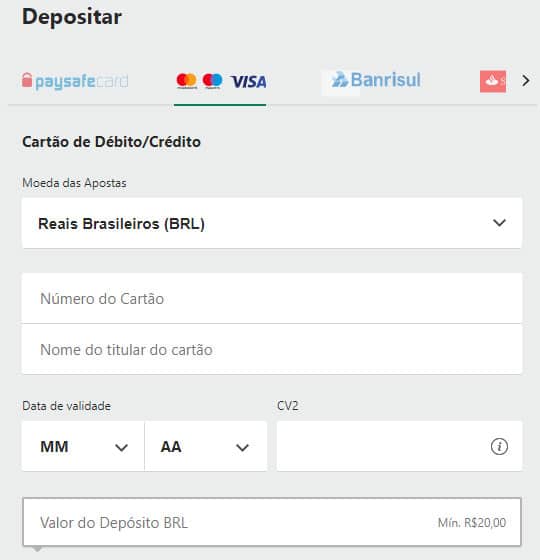Click the VISA logo
The height and width of the screenshot is (560, 540).
248,82
